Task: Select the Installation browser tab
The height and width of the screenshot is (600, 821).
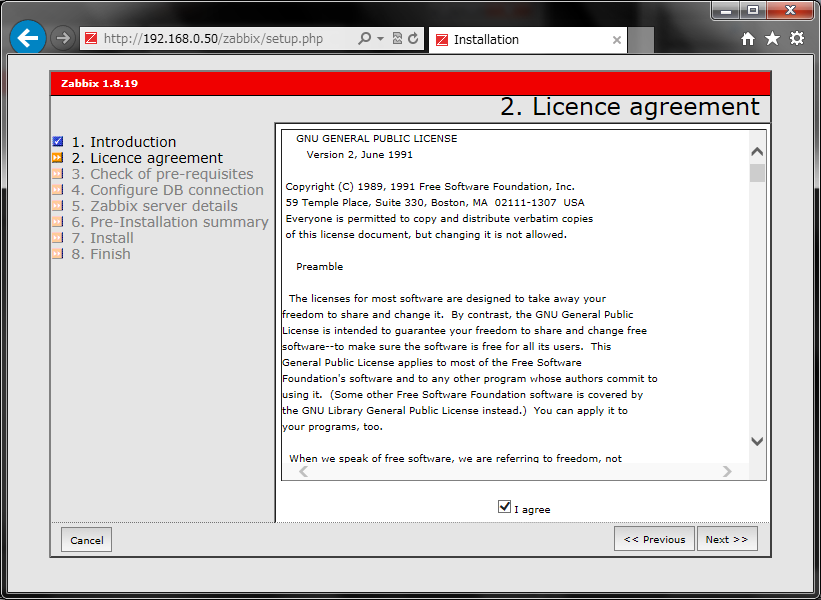Action: [528, 40]
